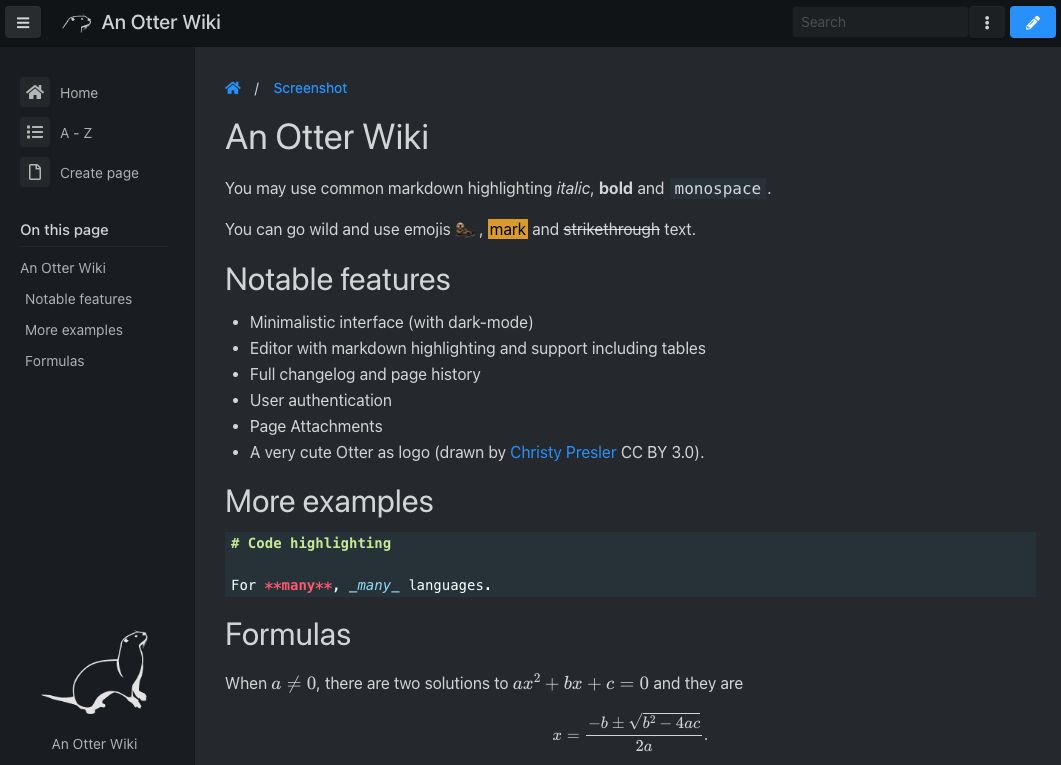This screenshot has width=1061, height=765.
Task: Click the 'An Otter Wiki' navbar title
Action: point(160,22)
